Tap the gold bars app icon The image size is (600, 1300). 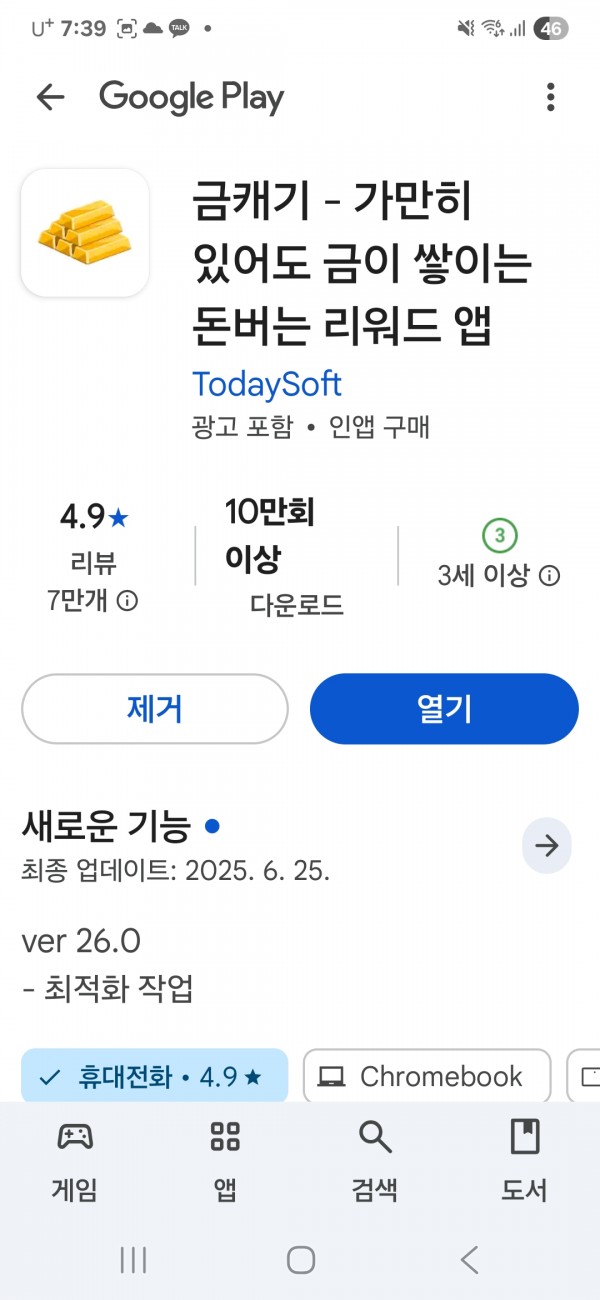[85, 232]
